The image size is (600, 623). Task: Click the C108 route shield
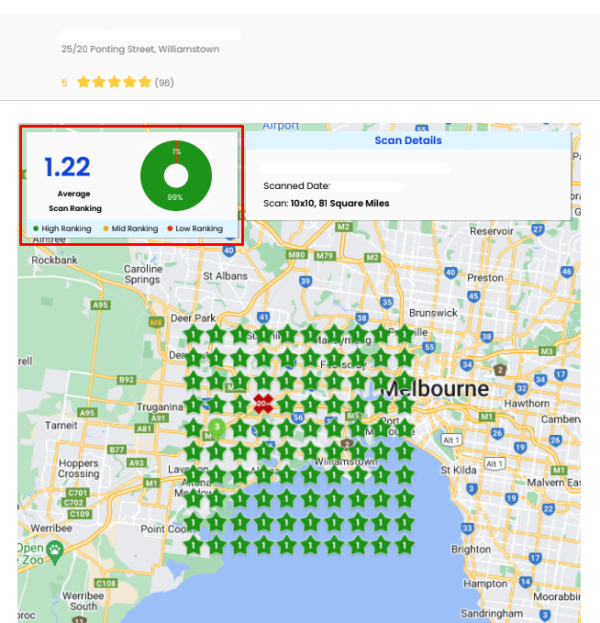[x=106, y=583]
